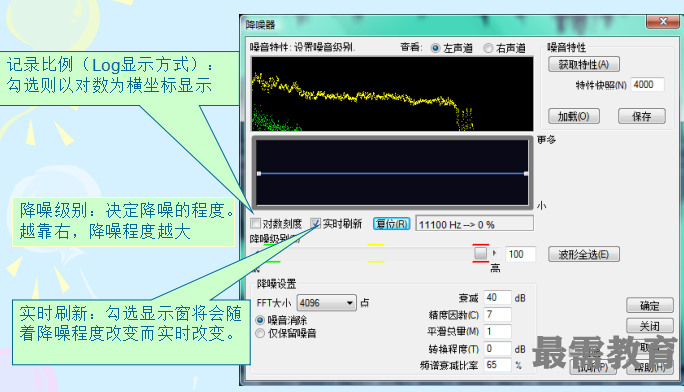Edit the 特性快照 field showing 4000
The height and width of the screenshot is (392, 684).
pyautogui.click(x=647, y=85)
